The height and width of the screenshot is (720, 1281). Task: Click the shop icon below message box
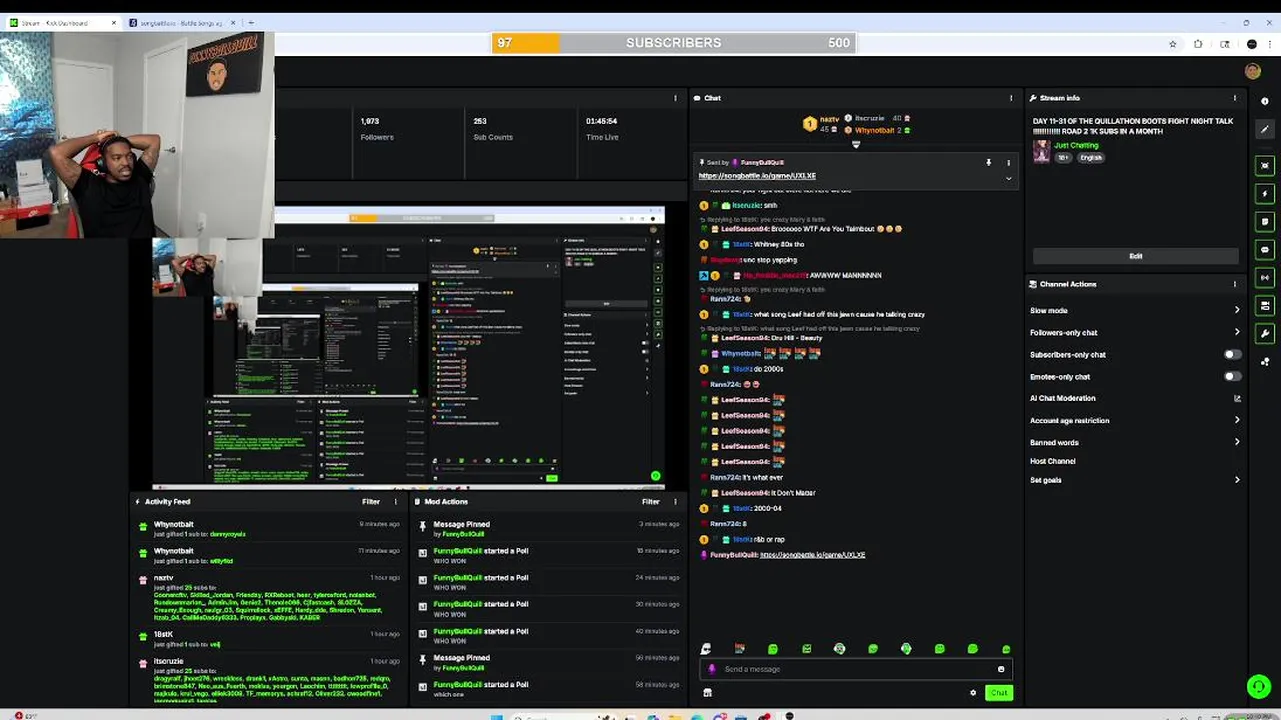tap(707, 692)
